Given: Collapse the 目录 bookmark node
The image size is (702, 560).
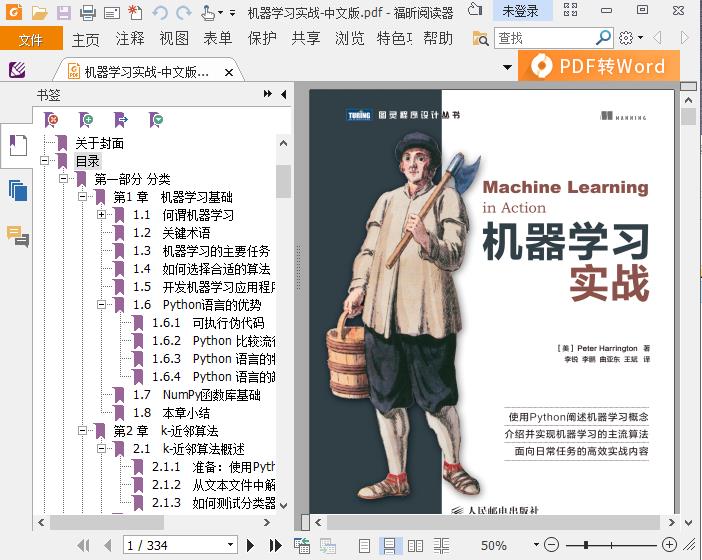Looking at the screenshot, I should pyautogui.click(x=44, y=160).
